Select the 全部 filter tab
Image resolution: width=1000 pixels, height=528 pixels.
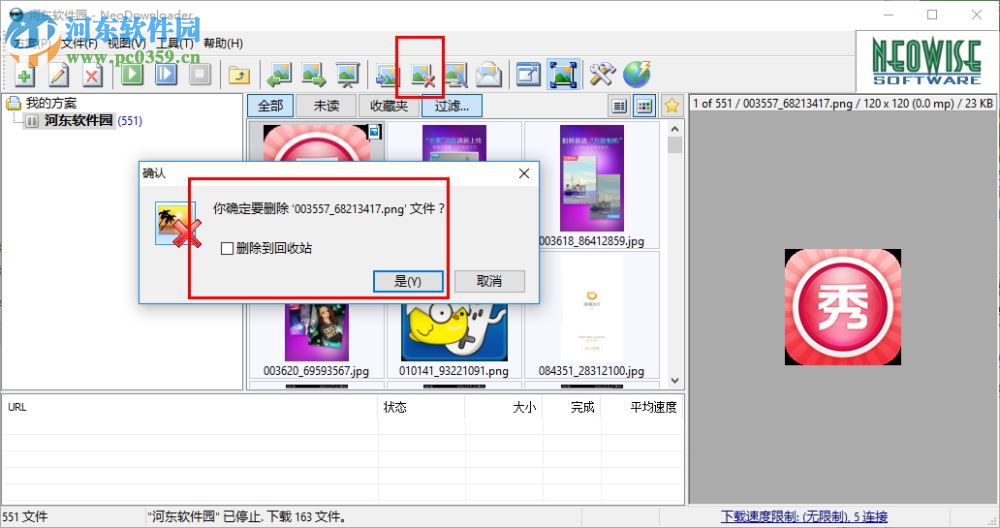point(270,106)
